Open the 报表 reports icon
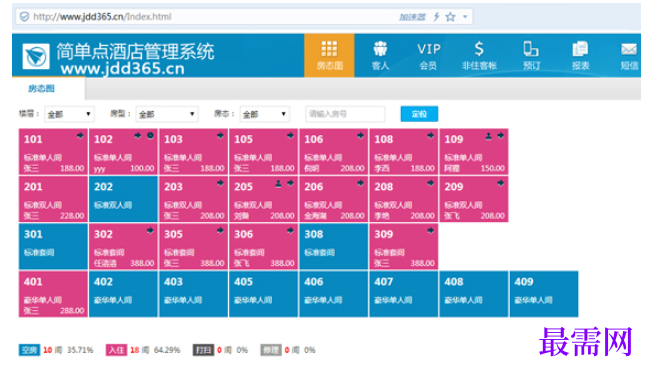The height and width of the screenshot is (373, 651). (580, 56)
